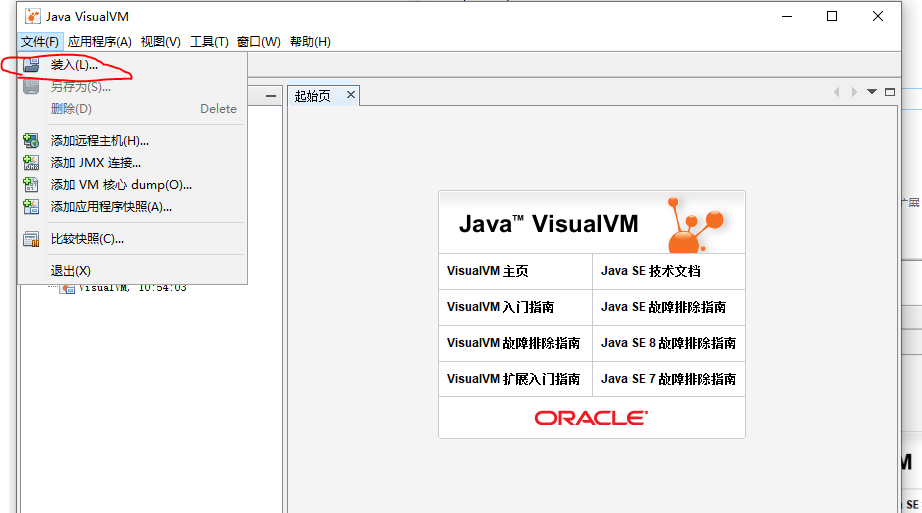Open the 窗口(W) menu
The width and height of the screenshot is (922, 513).
click(259, 42)
